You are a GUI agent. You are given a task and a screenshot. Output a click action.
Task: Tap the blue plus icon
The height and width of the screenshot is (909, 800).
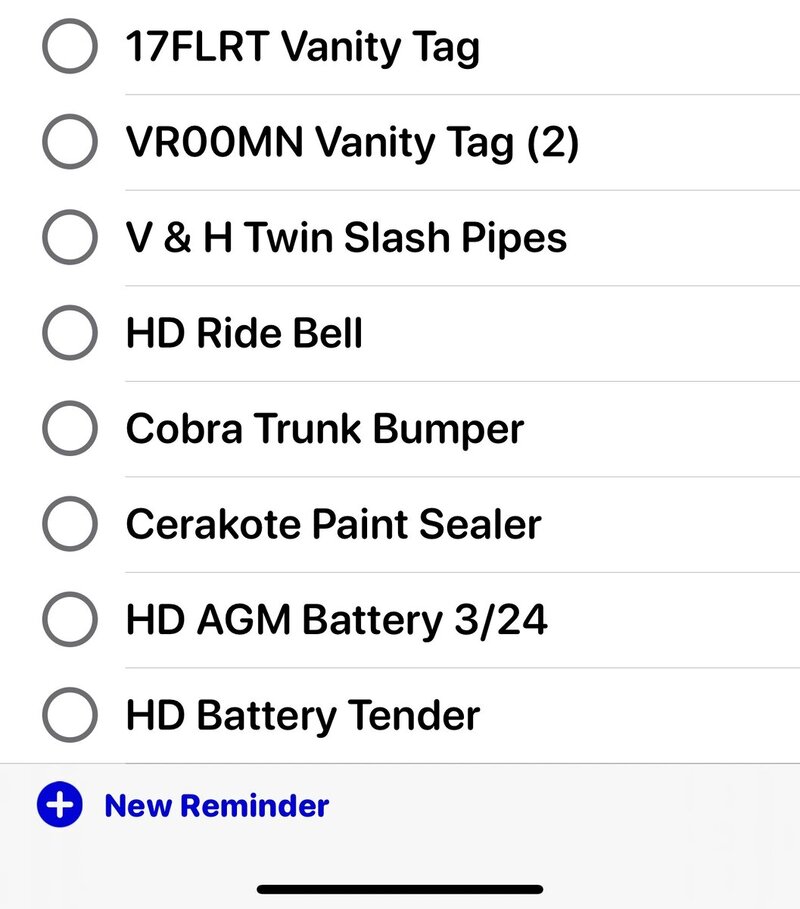60,805
